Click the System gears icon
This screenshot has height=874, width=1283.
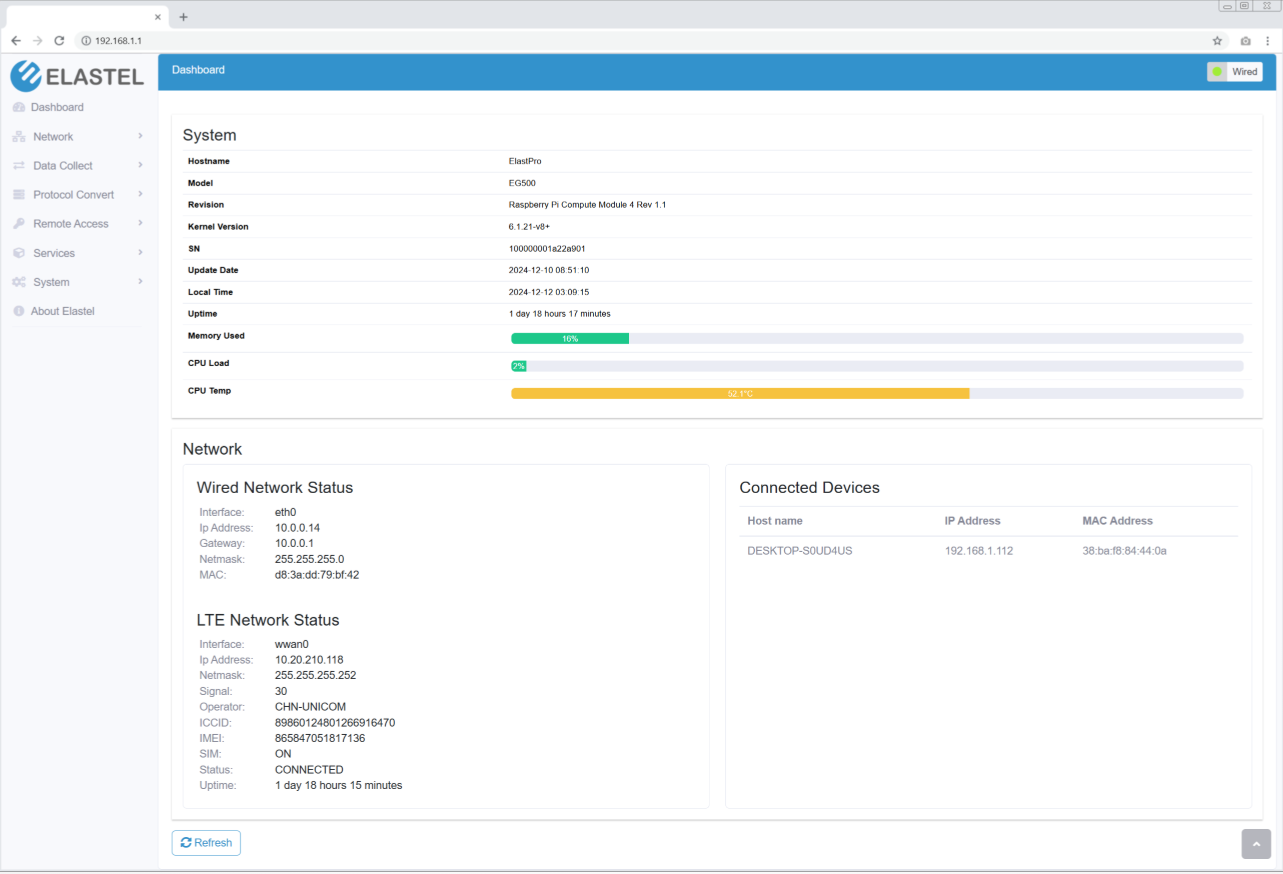click(x=19, y=282)
